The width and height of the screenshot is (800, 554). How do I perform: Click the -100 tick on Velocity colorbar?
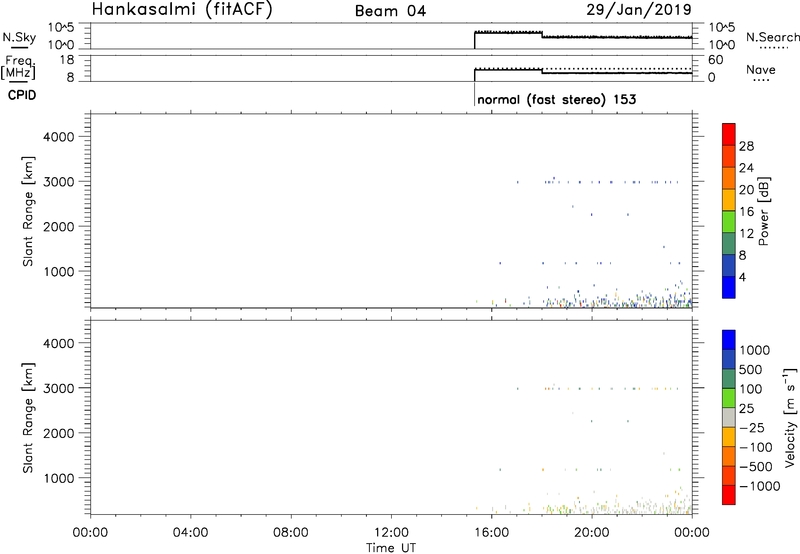[756, 447]
